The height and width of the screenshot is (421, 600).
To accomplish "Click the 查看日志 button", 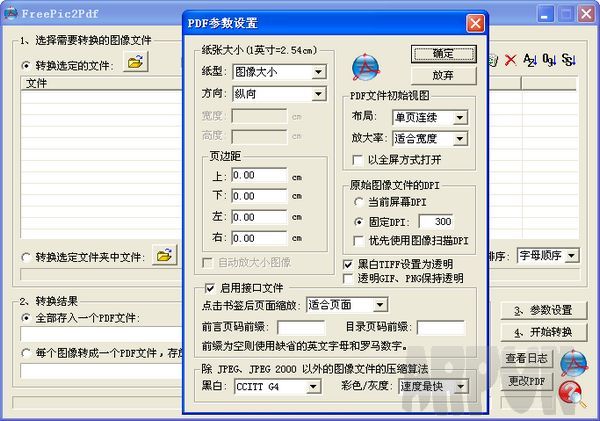I will [x=527, y=359].
